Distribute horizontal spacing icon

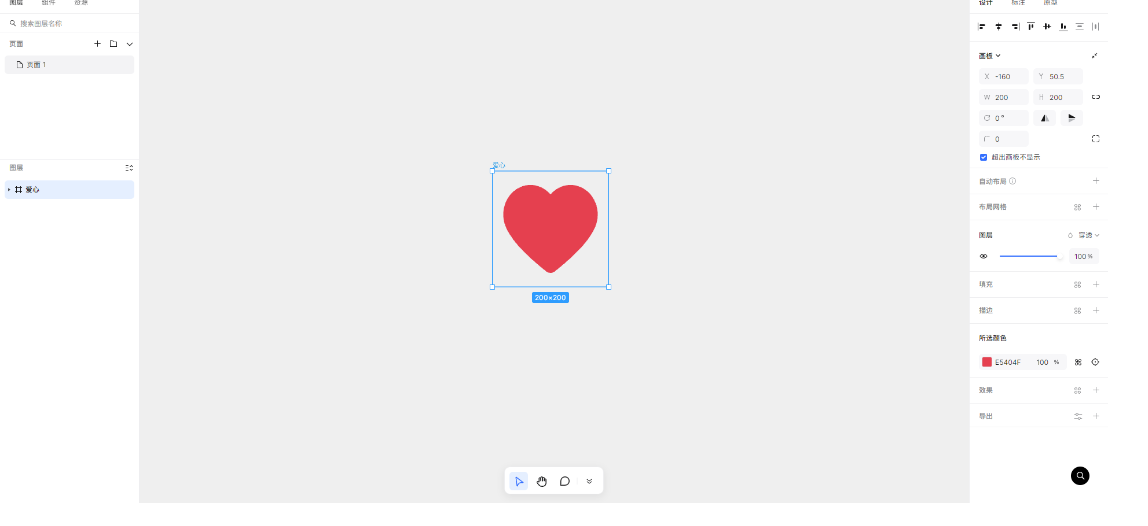(1095, 26)
